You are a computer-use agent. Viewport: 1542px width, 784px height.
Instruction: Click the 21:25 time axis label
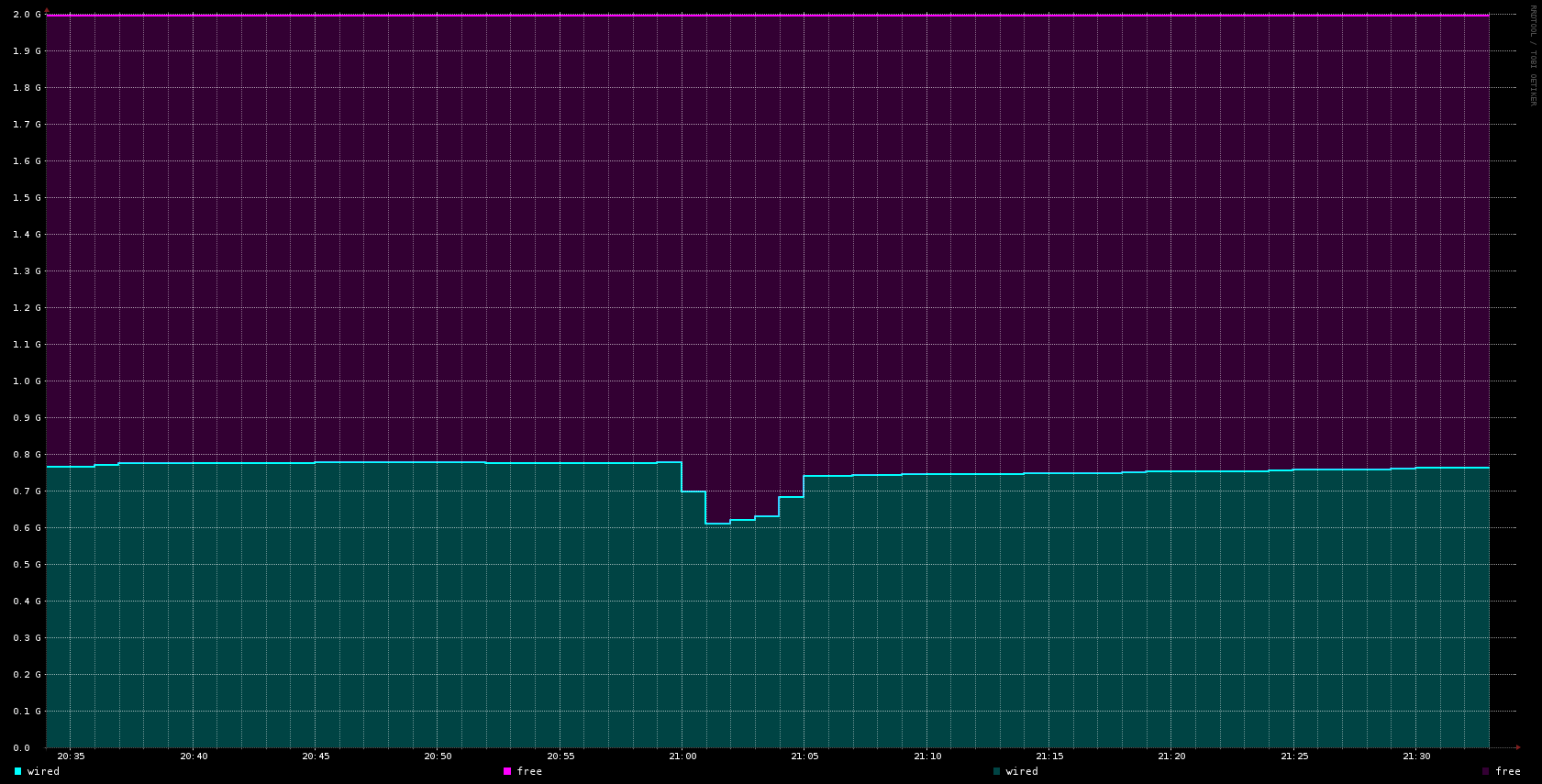[1294, 756]
